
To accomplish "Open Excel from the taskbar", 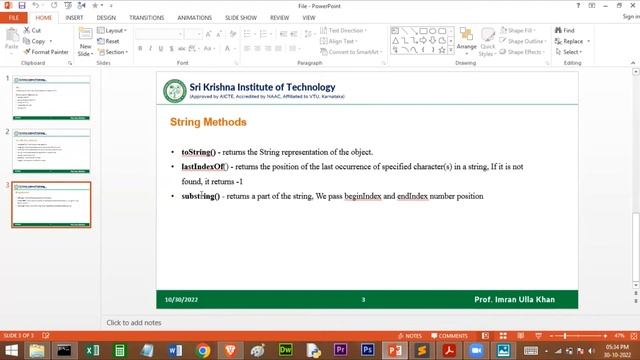I will [93, 350].
